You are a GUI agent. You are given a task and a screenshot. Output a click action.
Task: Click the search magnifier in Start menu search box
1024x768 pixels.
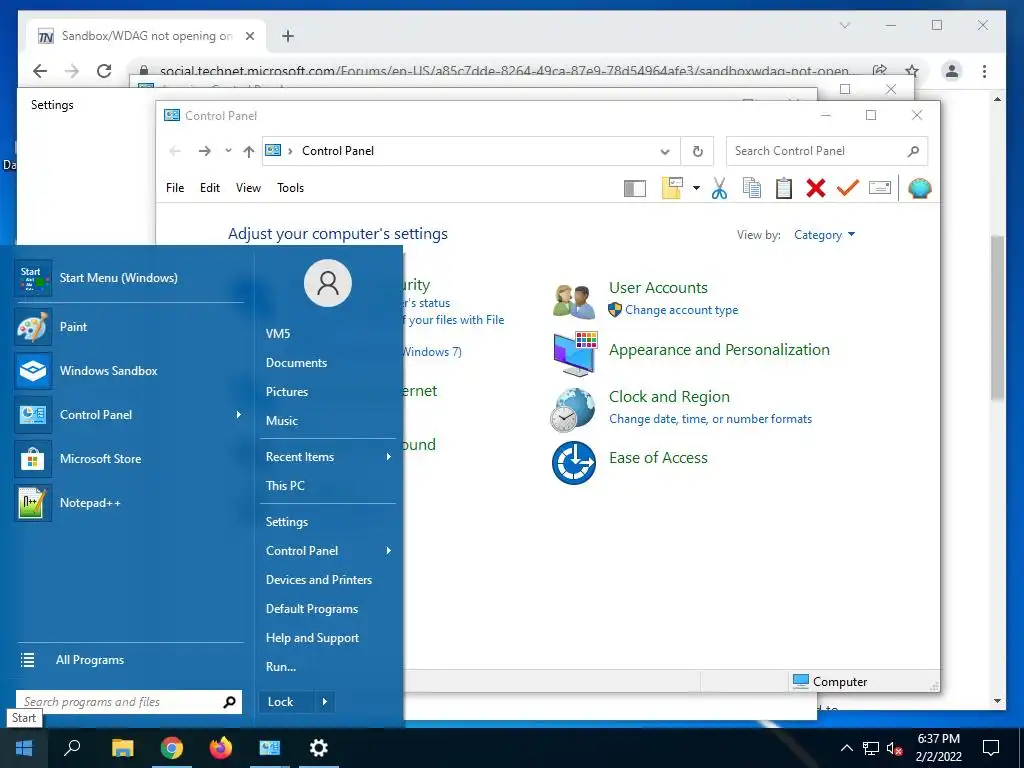click(x=229, y=702)
